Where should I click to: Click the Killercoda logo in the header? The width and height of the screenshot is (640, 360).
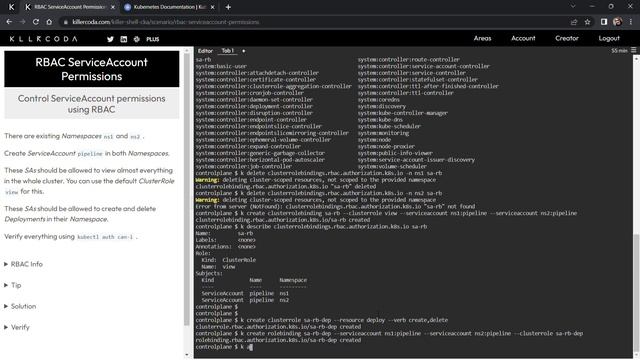[43, 39]
